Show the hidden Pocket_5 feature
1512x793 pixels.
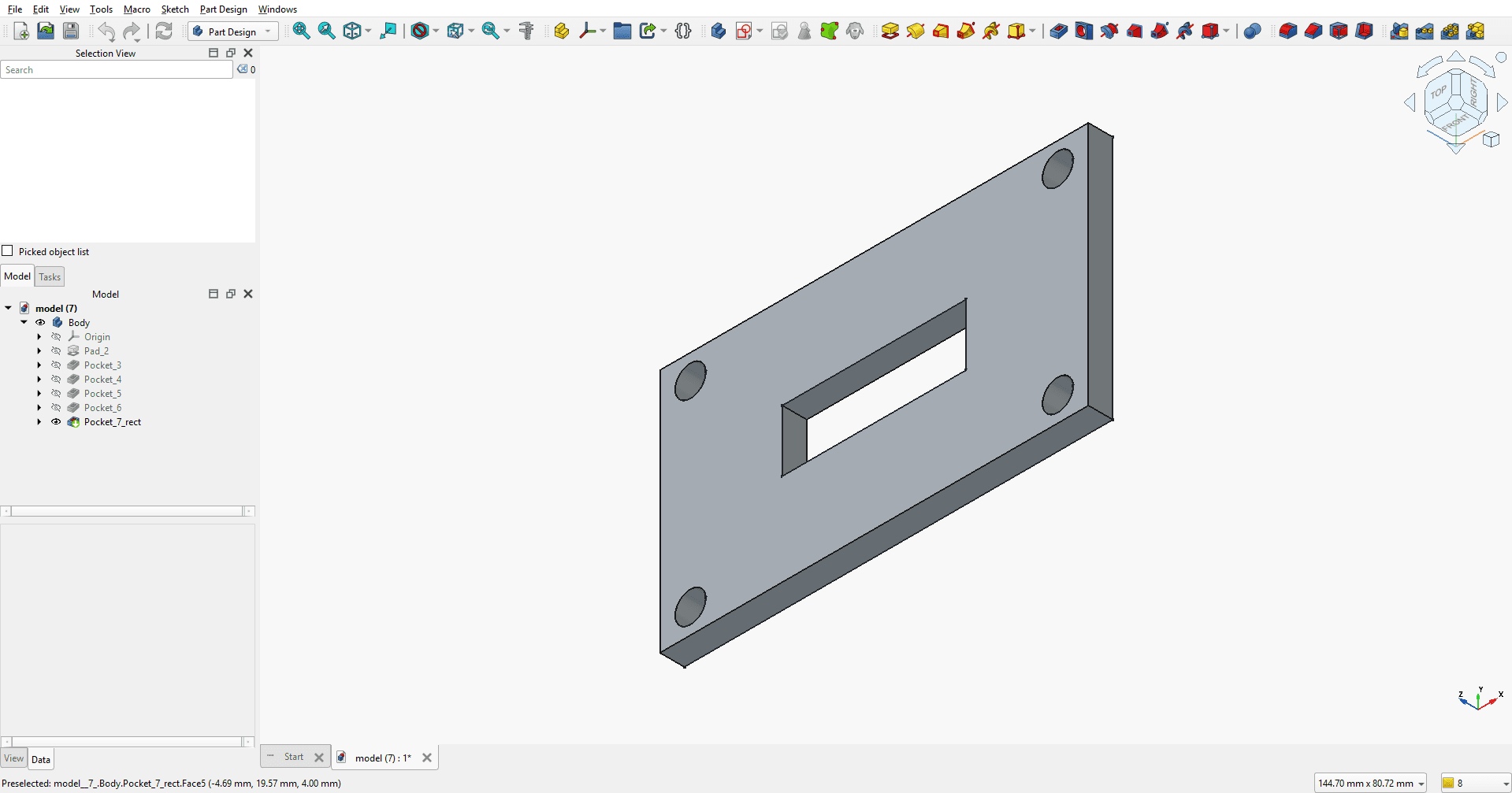coord(56,394)
